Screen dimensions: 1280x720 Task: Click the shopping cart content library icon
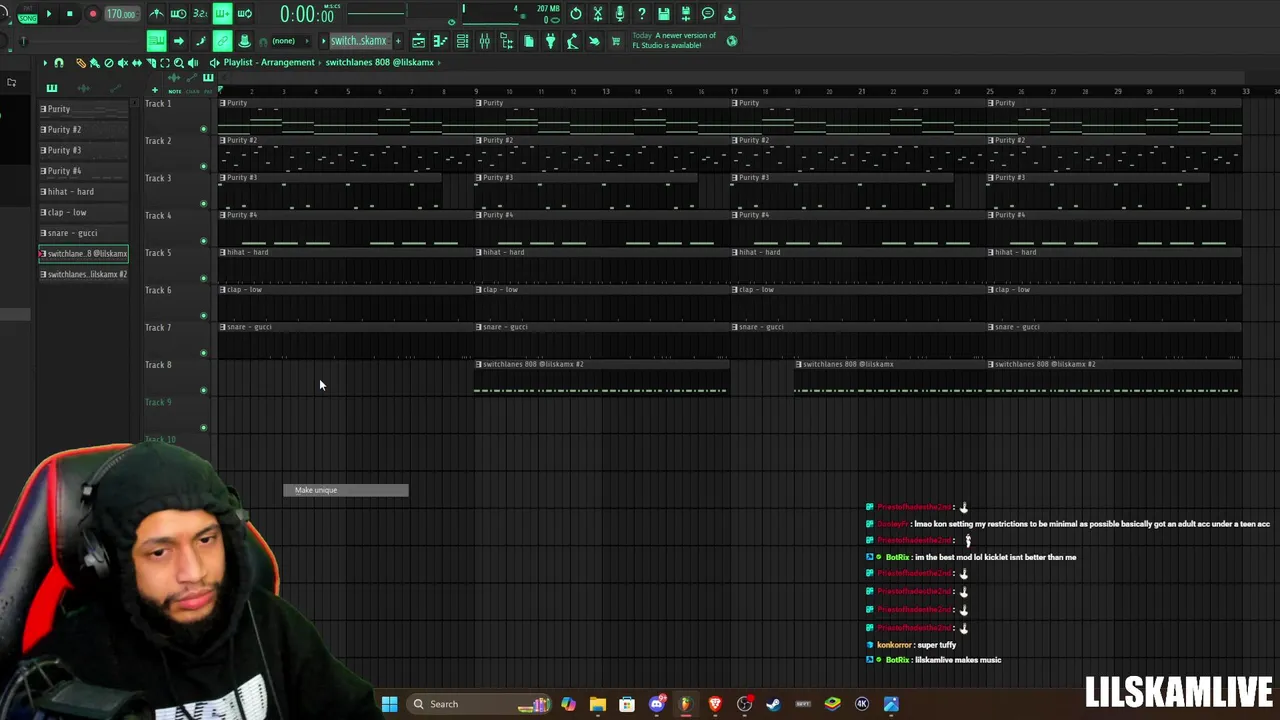[x=616, y=41]
